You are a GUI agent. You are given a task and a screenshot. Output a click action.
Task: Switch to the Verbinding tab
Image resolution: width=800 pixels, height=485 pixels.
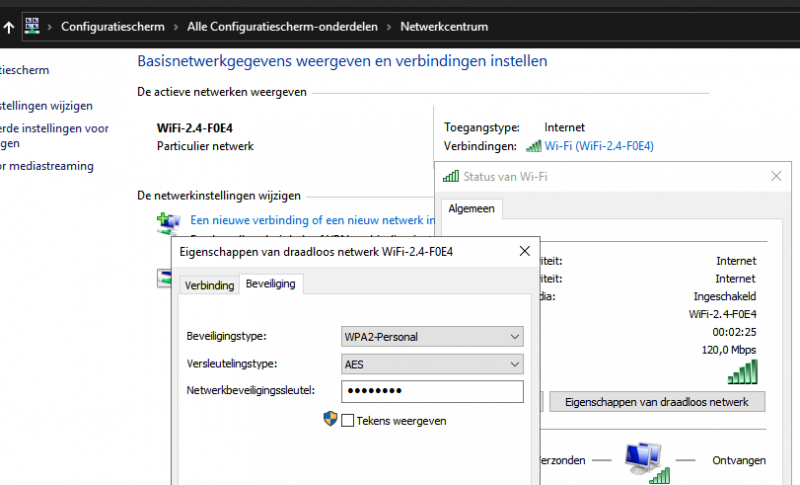point(209,285)
